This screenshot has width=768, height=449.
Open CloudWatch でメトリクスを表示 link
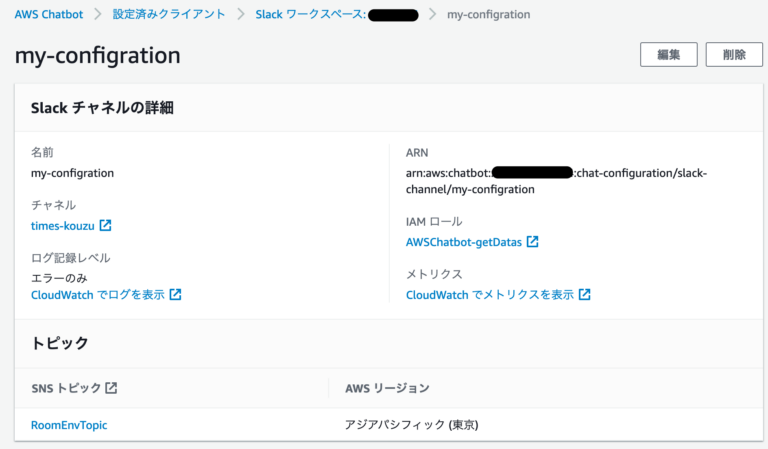click(490, 295)
